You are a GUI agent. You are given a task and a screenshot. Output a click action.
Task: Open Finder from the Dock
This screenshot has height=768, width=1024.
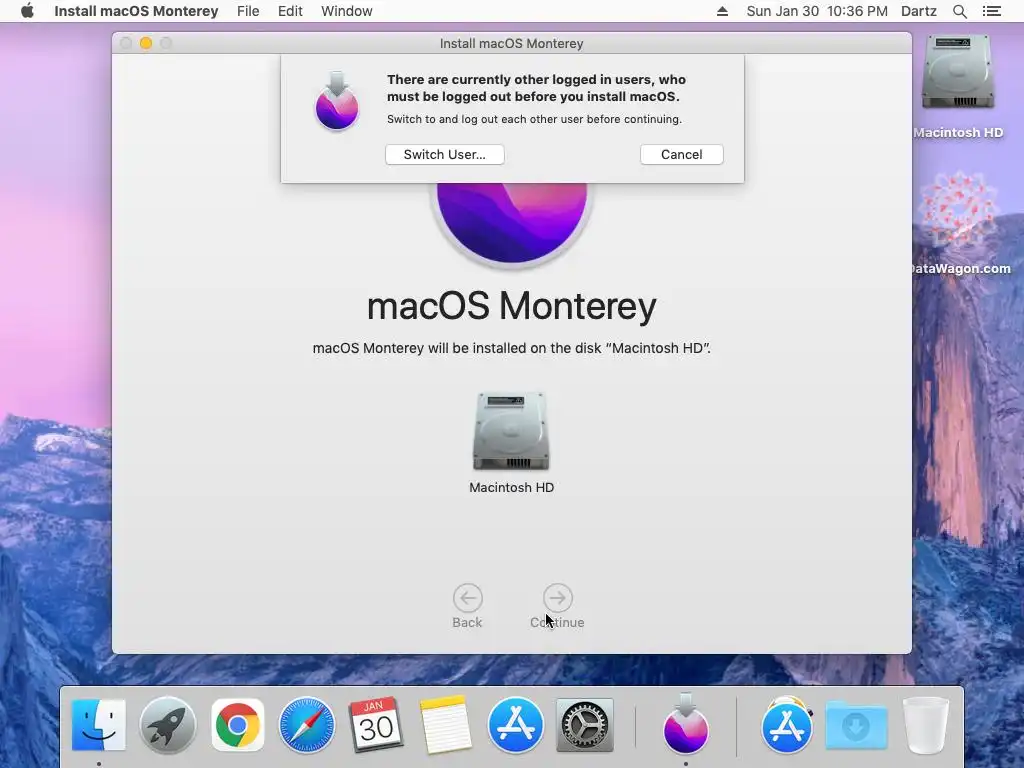pyautogui.click(x=99, y=725)
